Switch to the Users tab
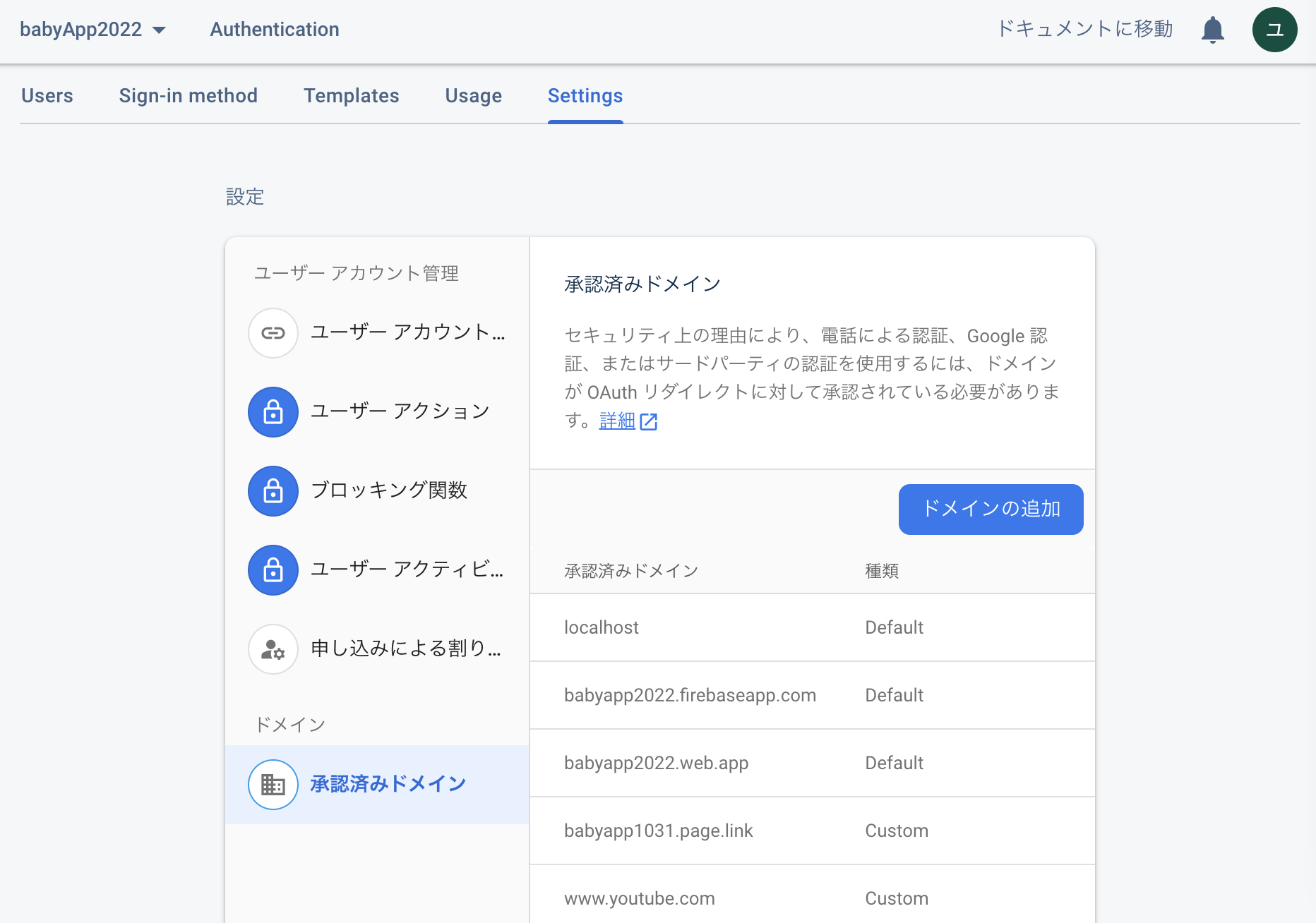 [47, 95]
